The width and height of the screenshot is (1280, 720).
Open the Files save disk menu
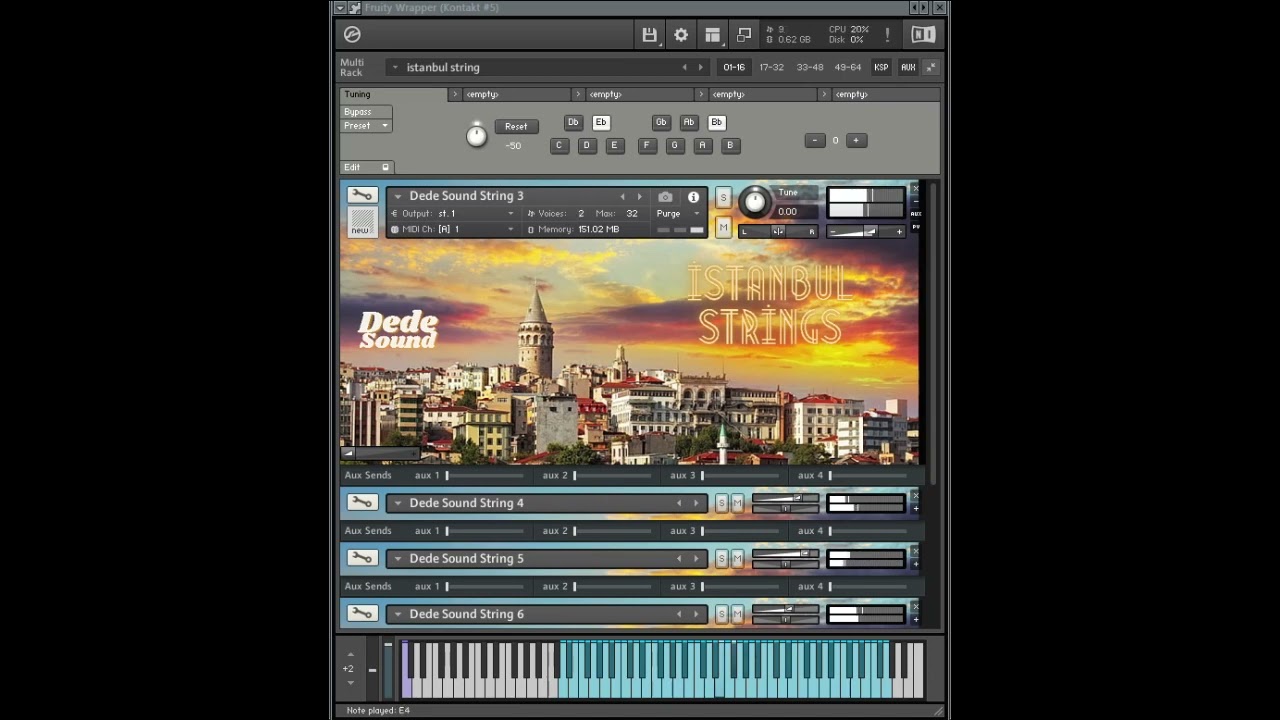point(649,35)
